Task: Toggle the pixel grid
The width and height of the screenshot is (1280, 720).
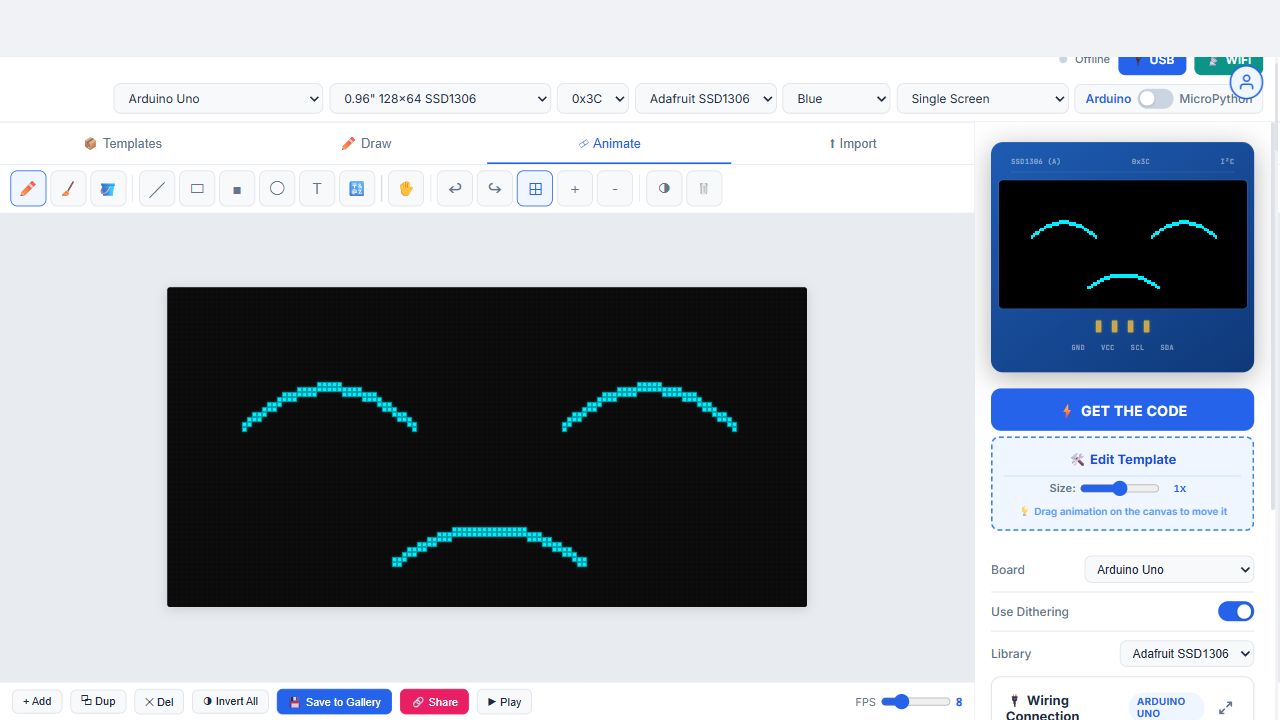Action: [x=535, y=188]
